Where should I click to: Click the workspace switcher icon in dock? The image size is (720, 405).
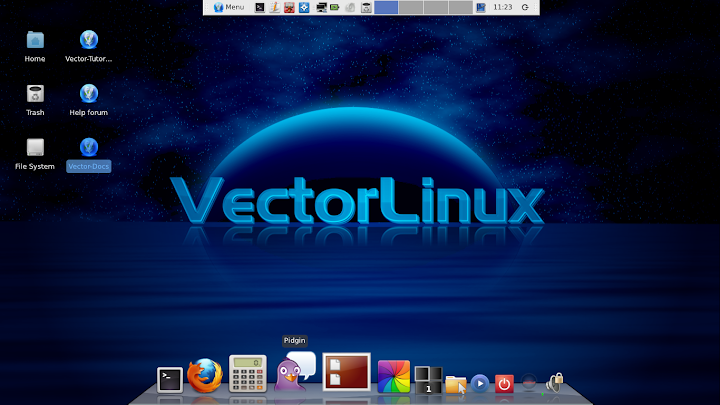(428, 380)
